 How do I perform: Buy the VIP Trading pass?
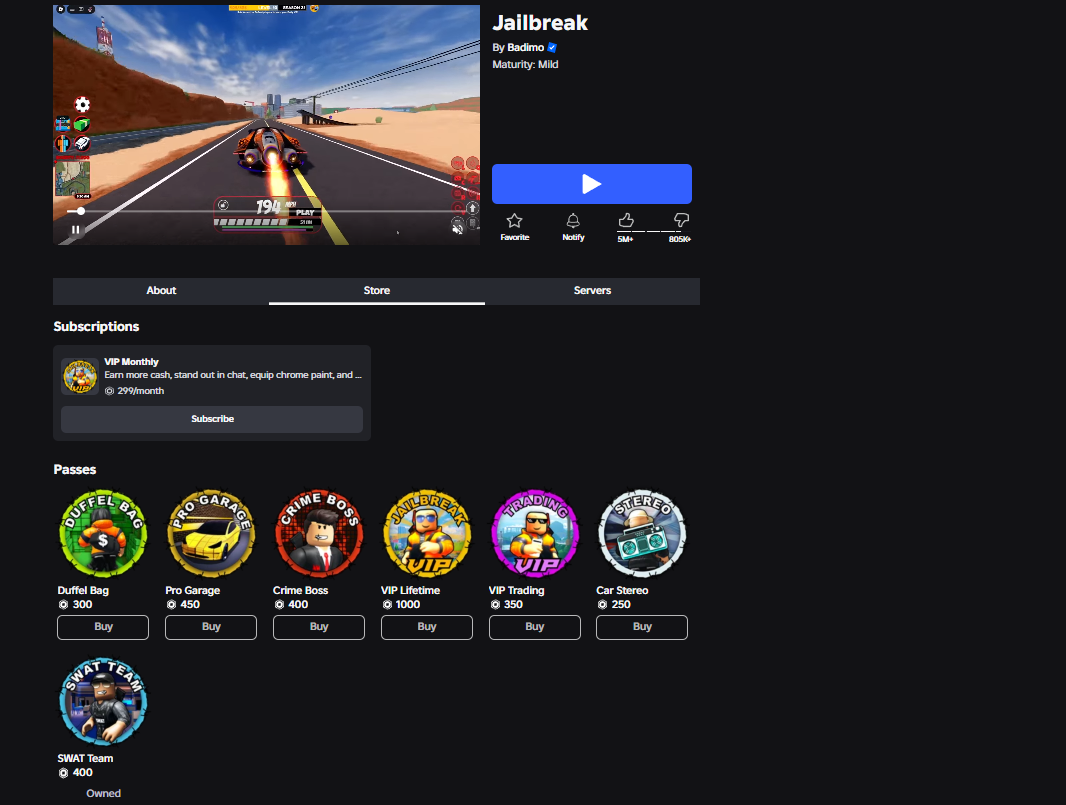click(x=535, y=627)
